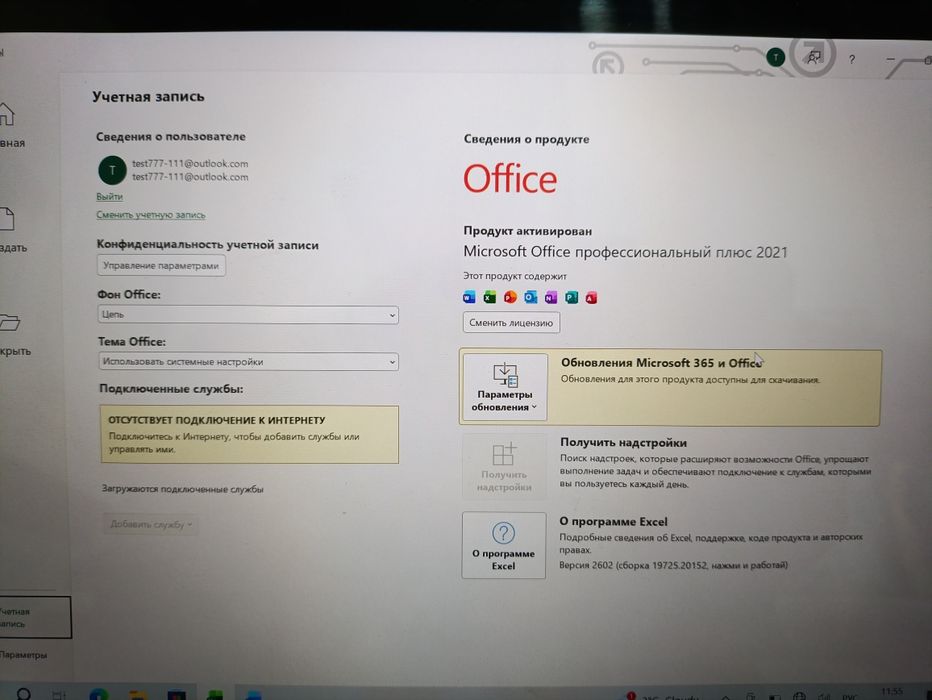Click the Обновления Microsoft 365 и Office heading
The height and width of the screenshot is (700, 932).
coord(661,362)
